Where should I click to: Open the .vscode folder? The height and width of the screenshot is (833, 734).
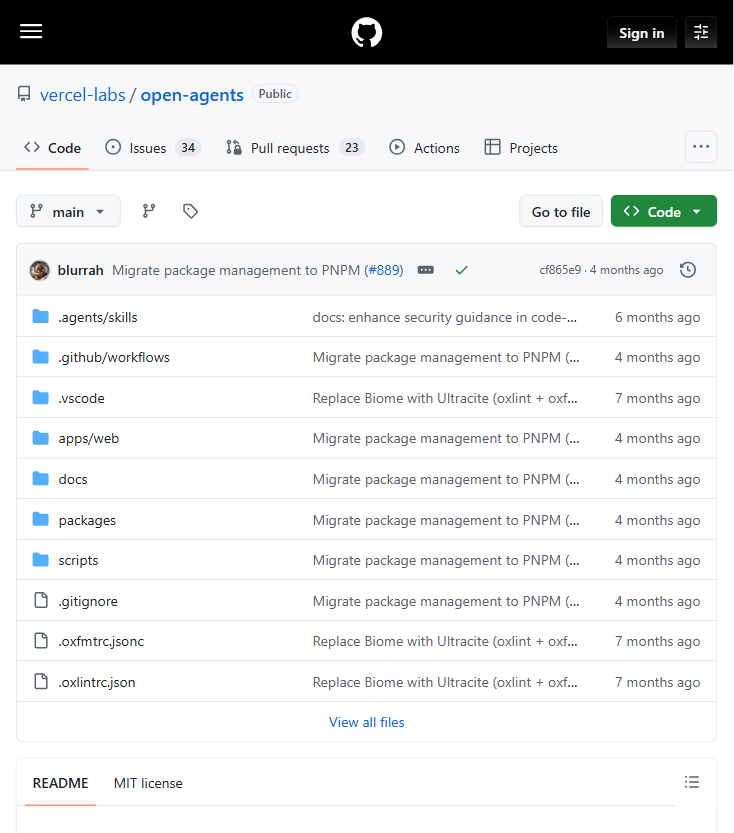pyautogui.click(x=82, y=398)
